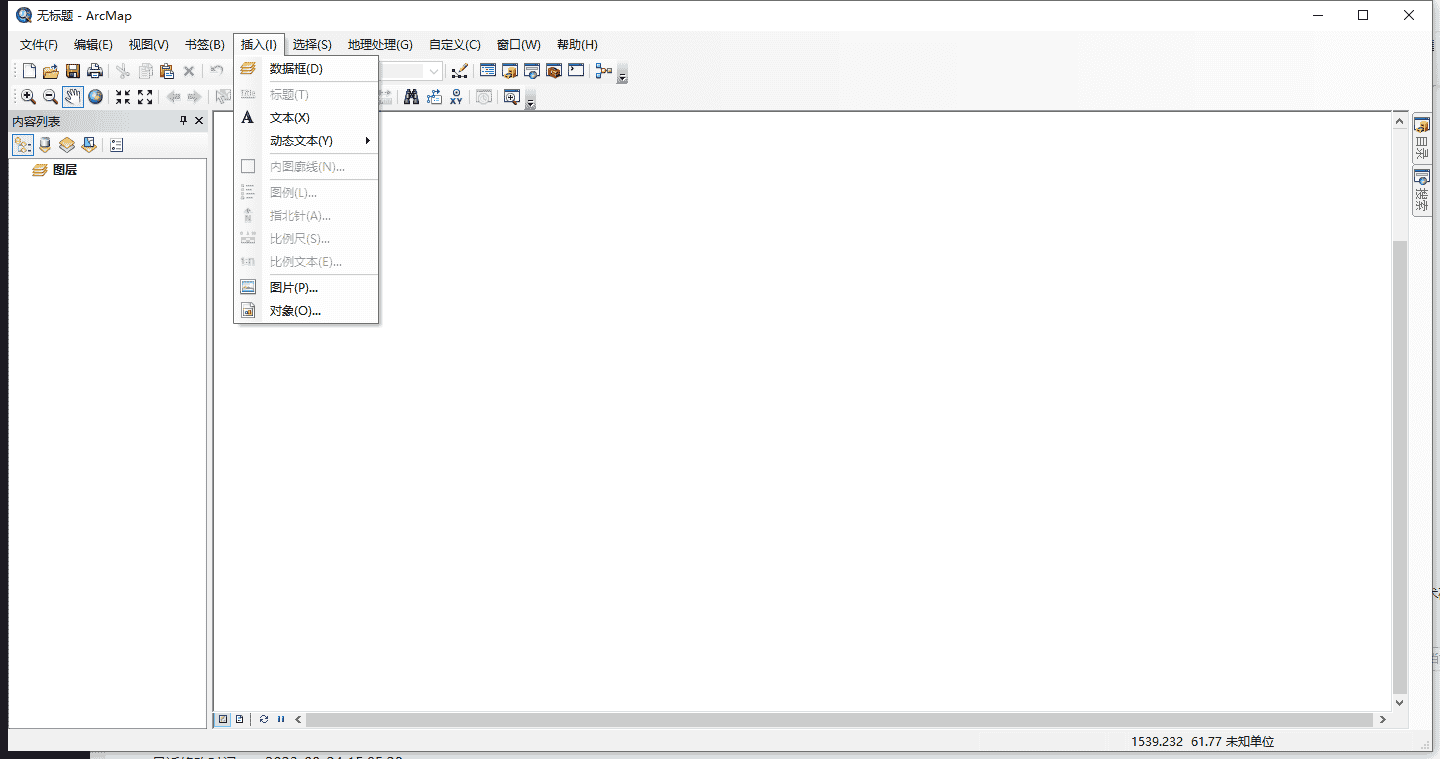Click the Print icon in standard toolbar
Viewport: 1440px width, 759px height.
coord(95,71)
